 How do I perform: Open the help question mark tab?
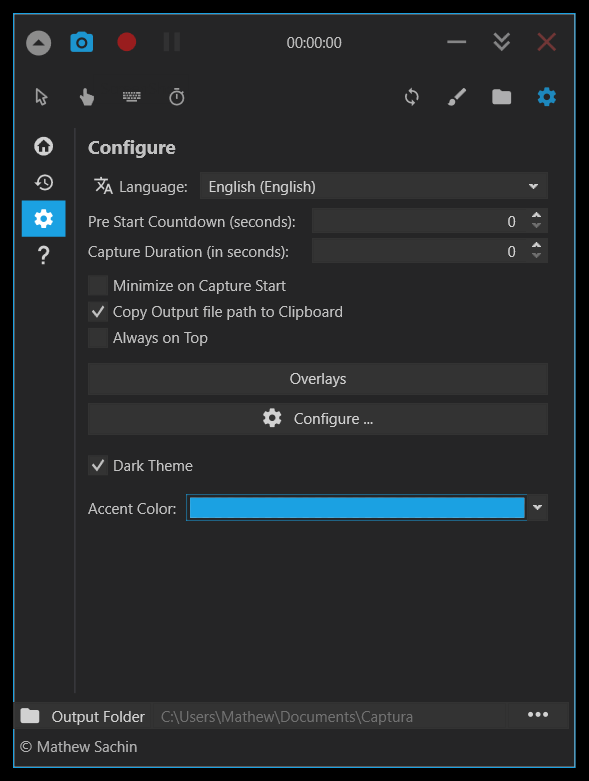pos(44,255)
